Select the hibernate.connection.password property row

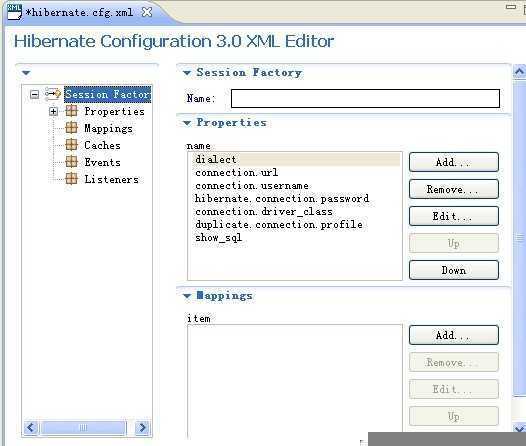pyautogui.click(x=296, y=199)
